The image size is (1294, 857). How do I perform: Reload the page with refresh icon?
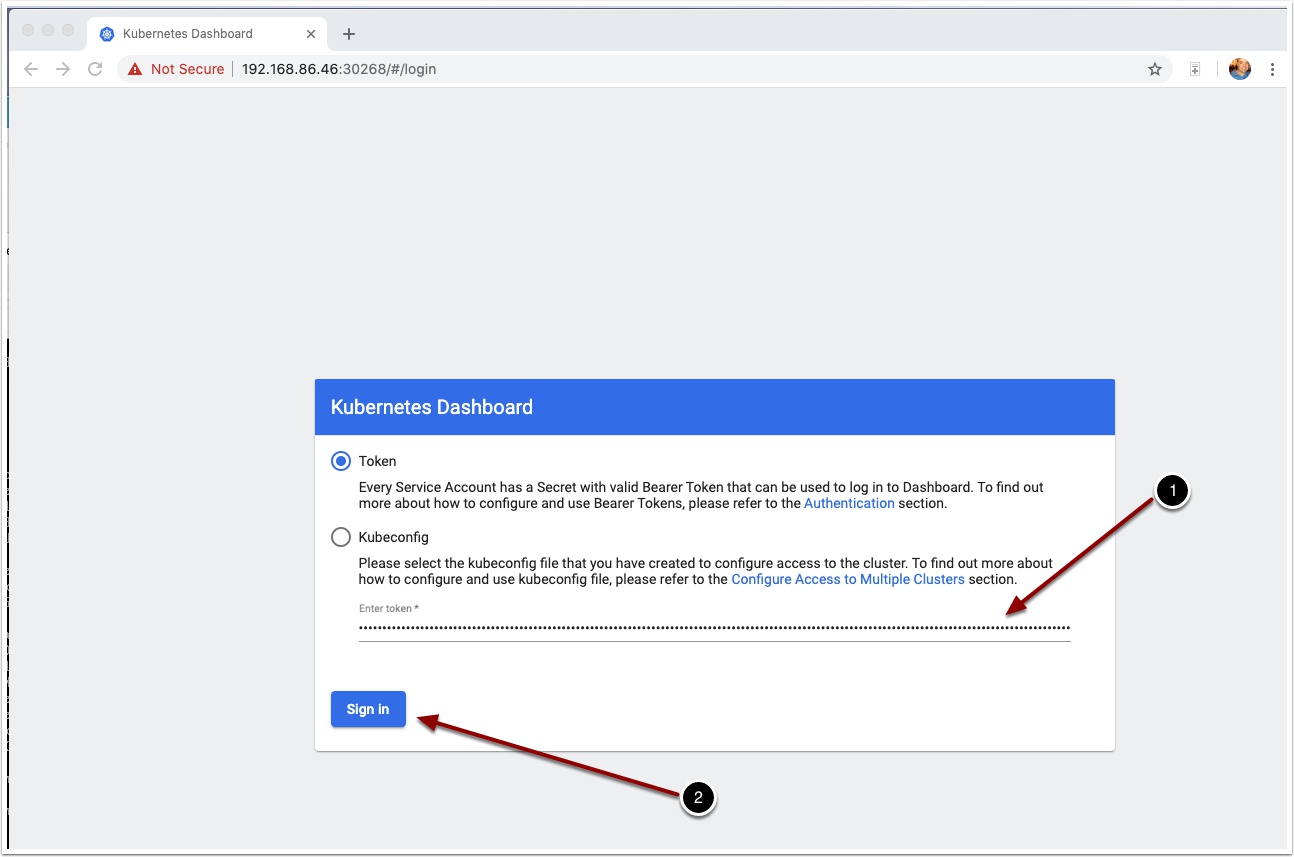[95, 69]
